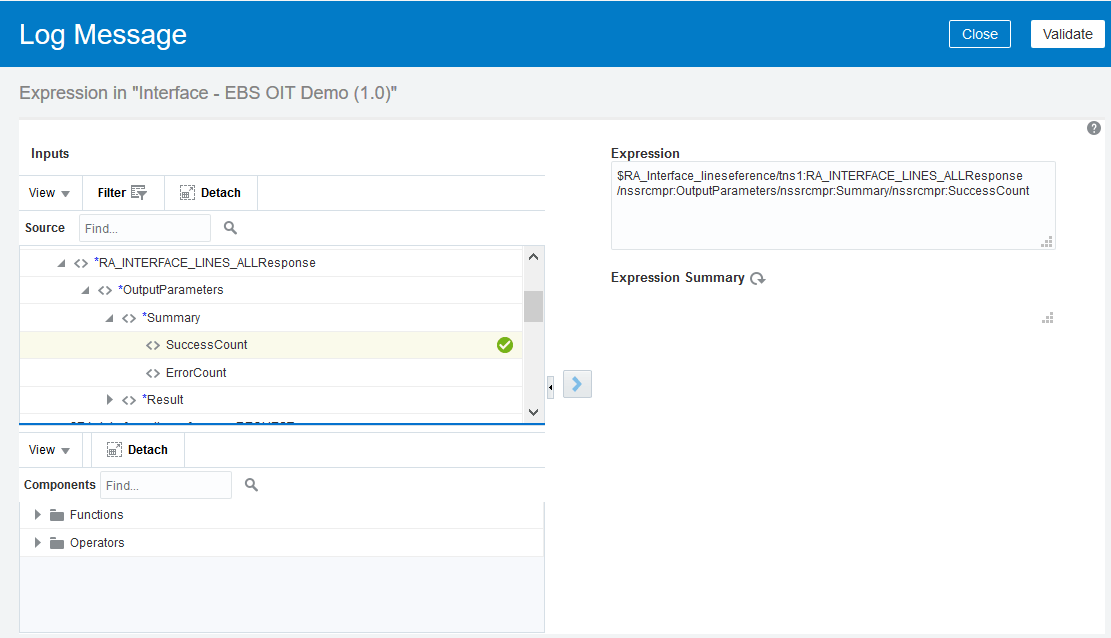Click the element icon beside SuccessCount

(152, 345)
